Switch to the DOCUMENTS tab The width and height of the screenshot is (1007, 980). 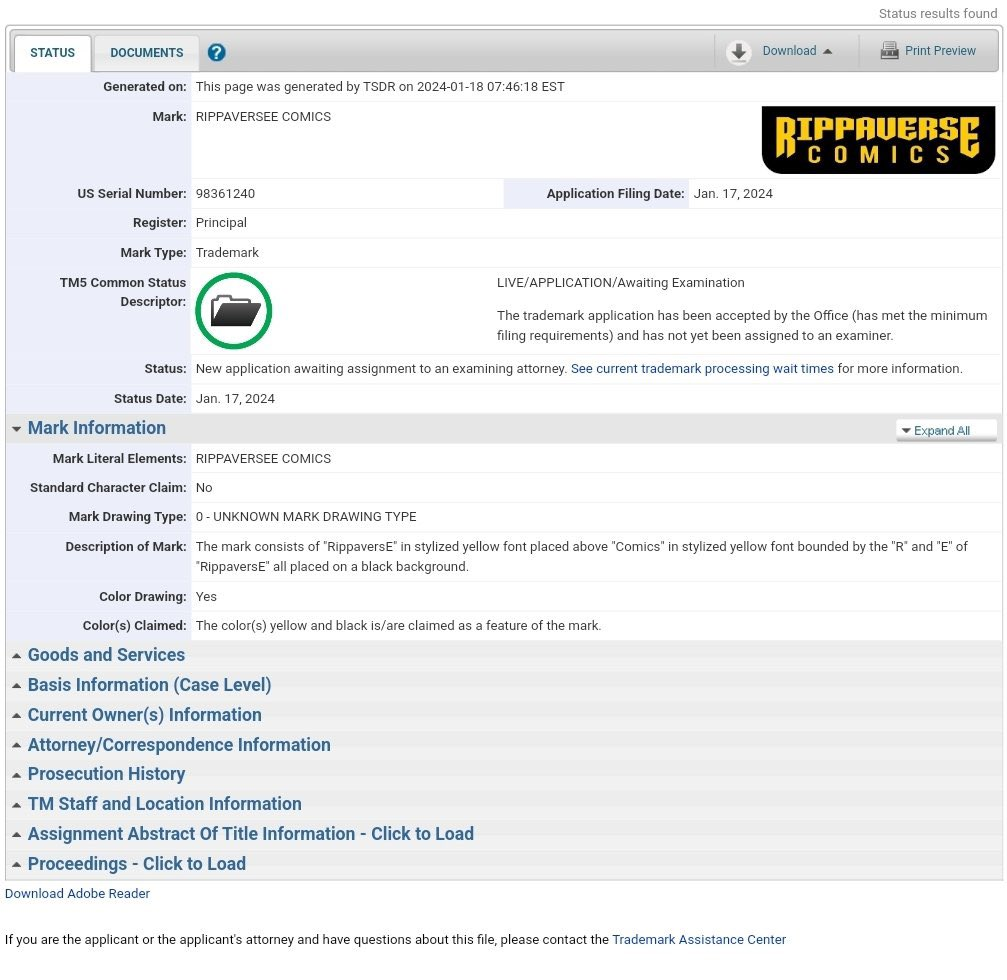pyautogui.click(x=146, y=53)
